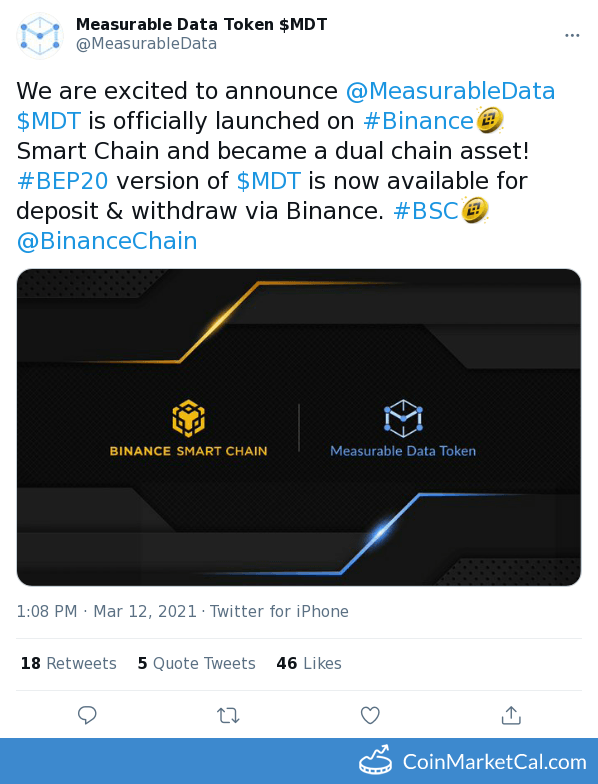The width and height of the screenshot is (598, 784).
Task: Open the @MeasurableData mention link
Action: coord(450,92)
